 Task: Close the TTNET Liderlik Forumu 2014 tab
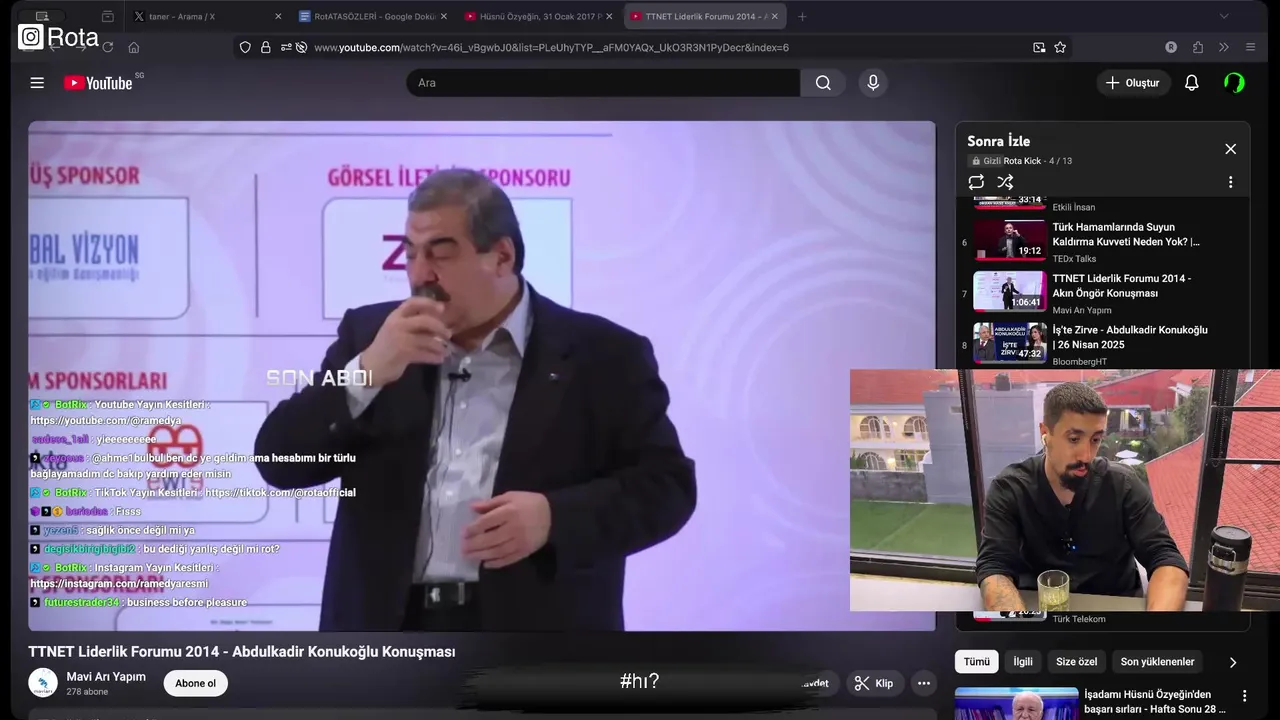774,17
